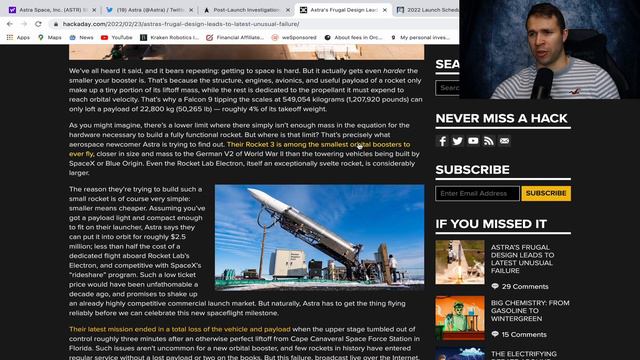Image resolution: width=640 pixels, height=360 pixels.
Task: Click the browser forward arrow
Action: 24,24
